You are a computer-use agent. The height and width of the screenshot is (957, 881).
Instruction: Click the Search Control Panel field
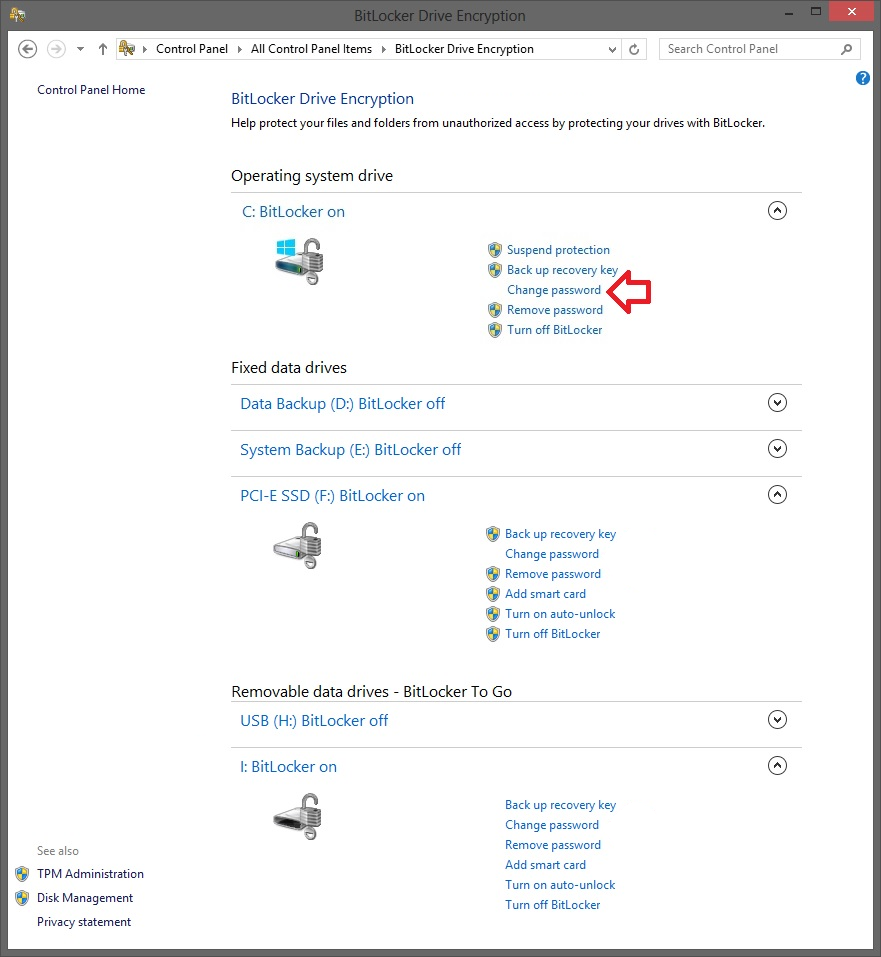(x=760, y=49)
